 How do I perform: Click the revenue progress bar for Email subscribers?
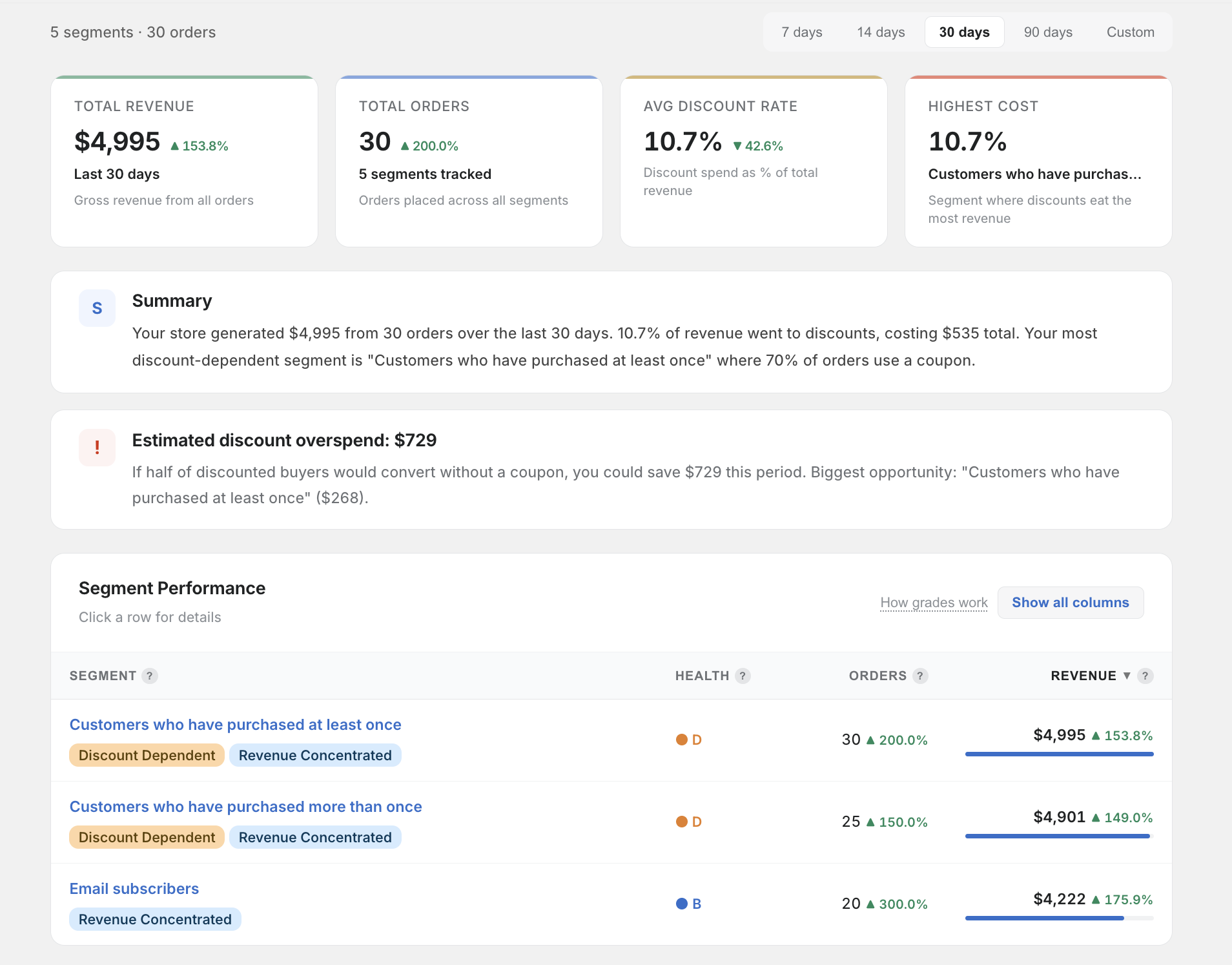(x=1058, y=918)
